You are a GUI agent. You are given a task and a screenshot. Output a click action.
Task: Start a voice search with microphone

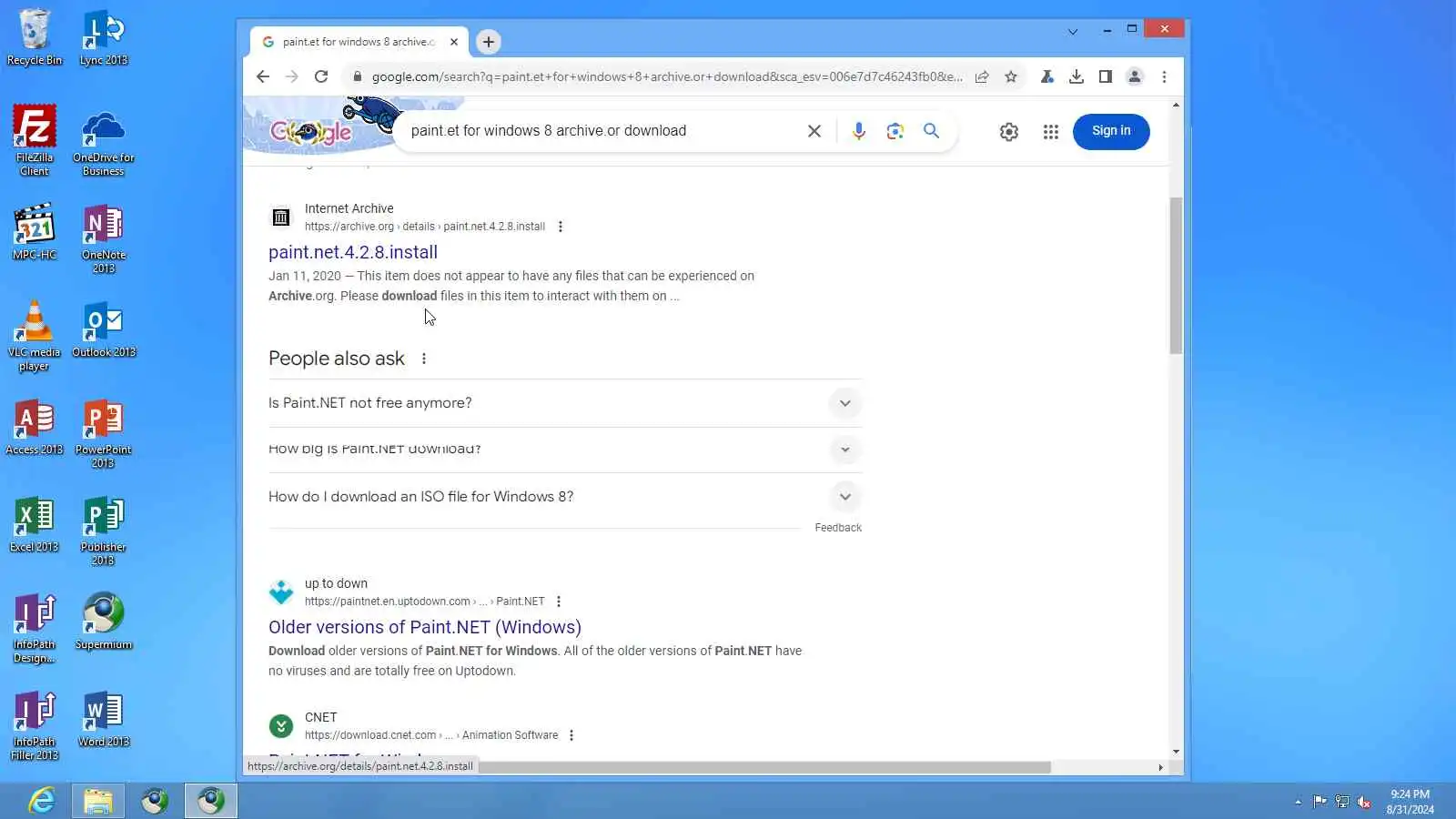pos(858,131)
